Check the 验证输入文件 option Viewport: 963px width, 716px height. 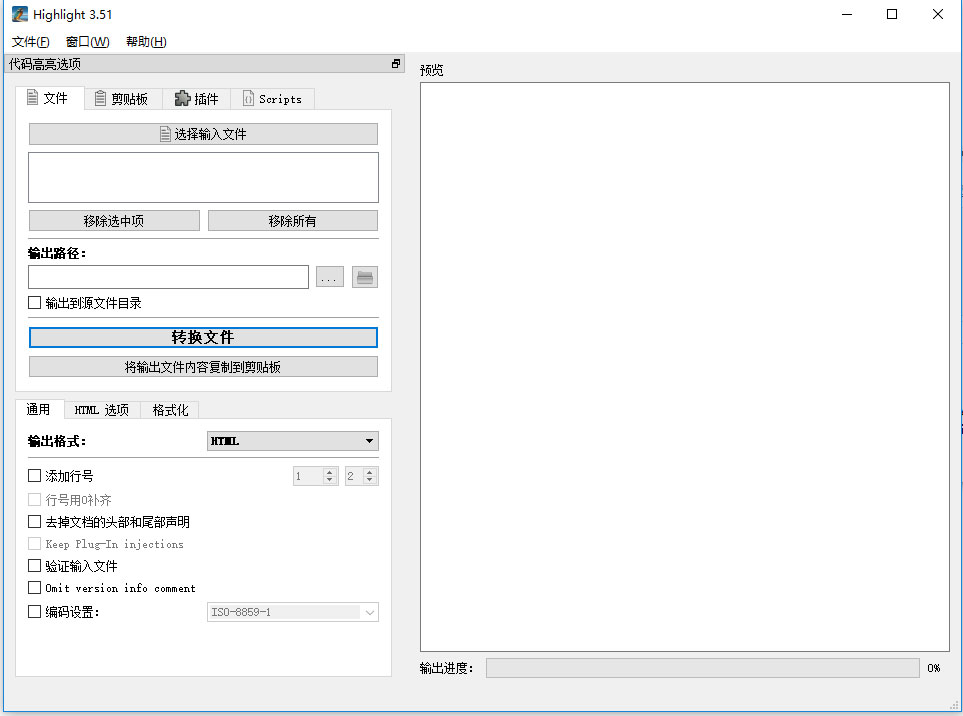(x=35, y=566)
